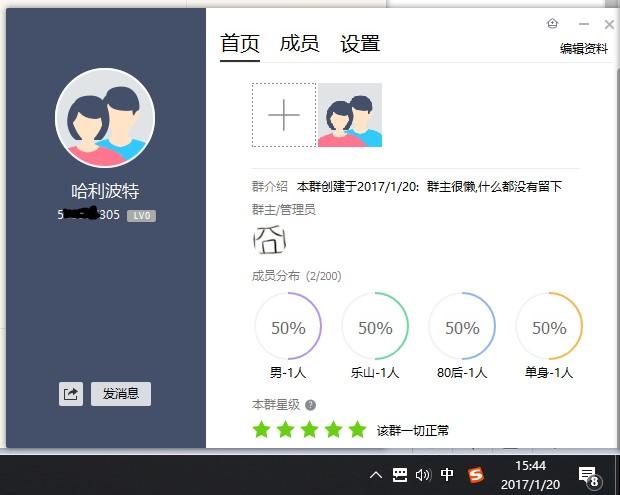Click the LV0 level badge

pyautogui.click(x=142, y=215)
